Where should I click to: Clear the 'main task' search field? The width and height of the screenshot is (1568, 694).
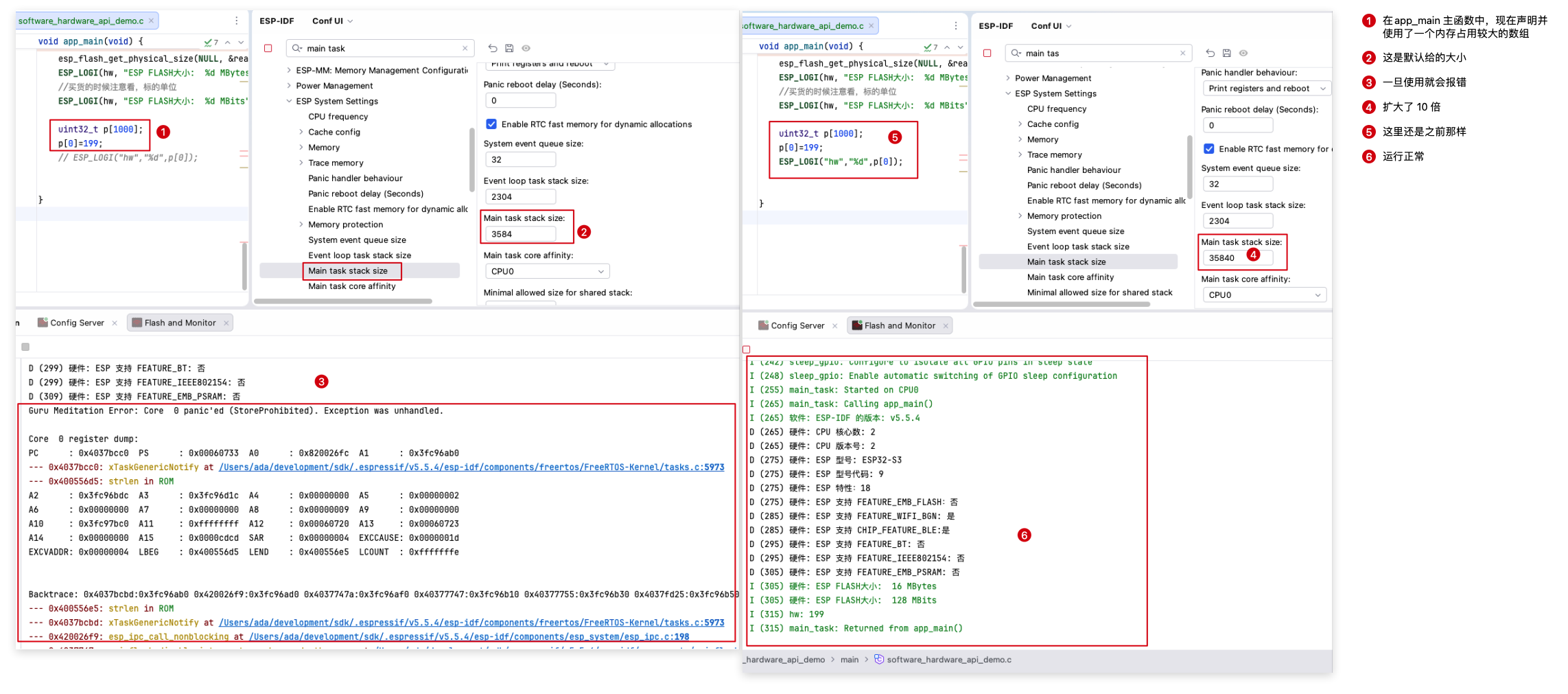tap(465, 48)
